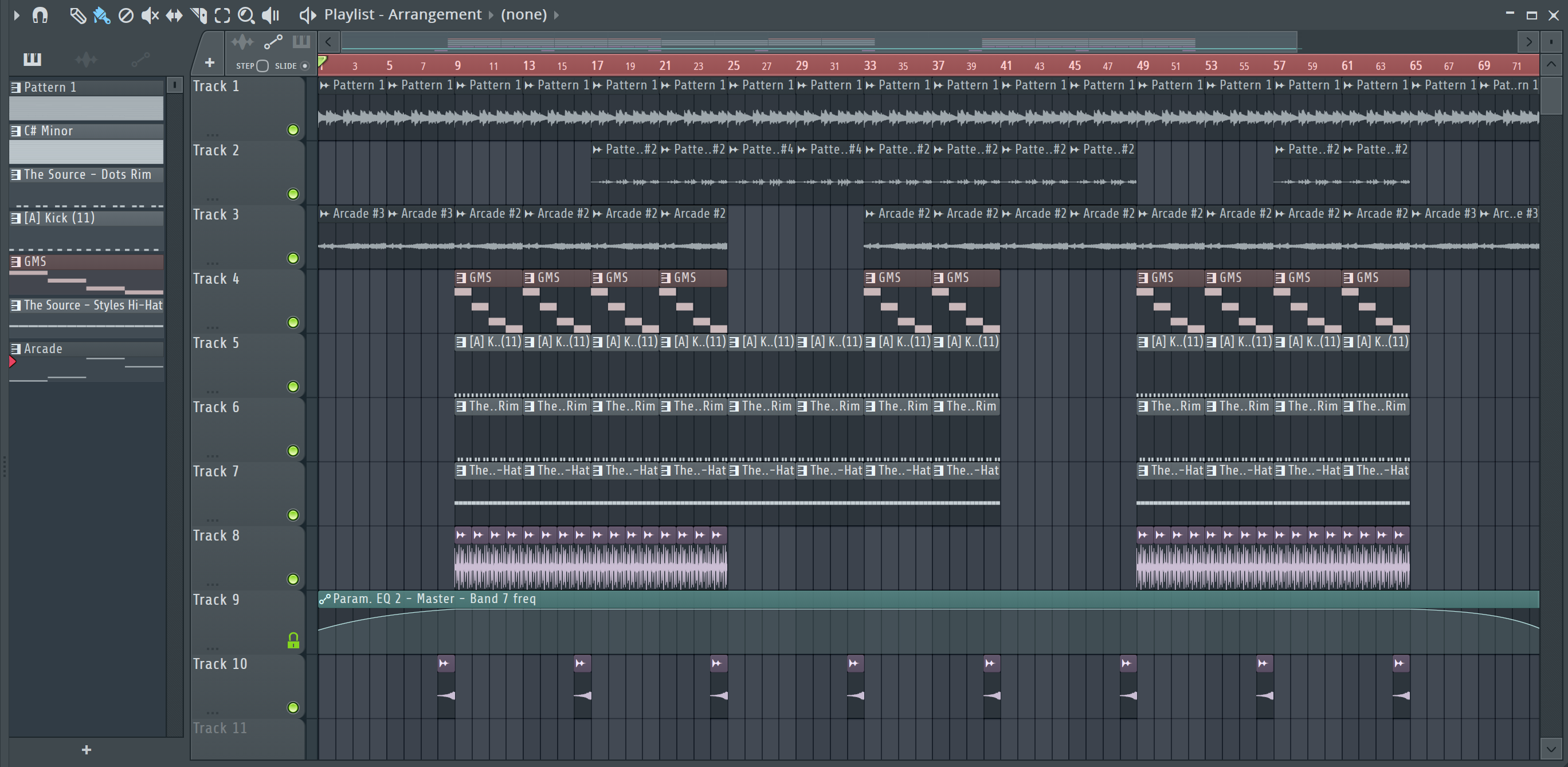Focus audio clips in playlist header
The image size is (1568, 767).
point(242,42)
